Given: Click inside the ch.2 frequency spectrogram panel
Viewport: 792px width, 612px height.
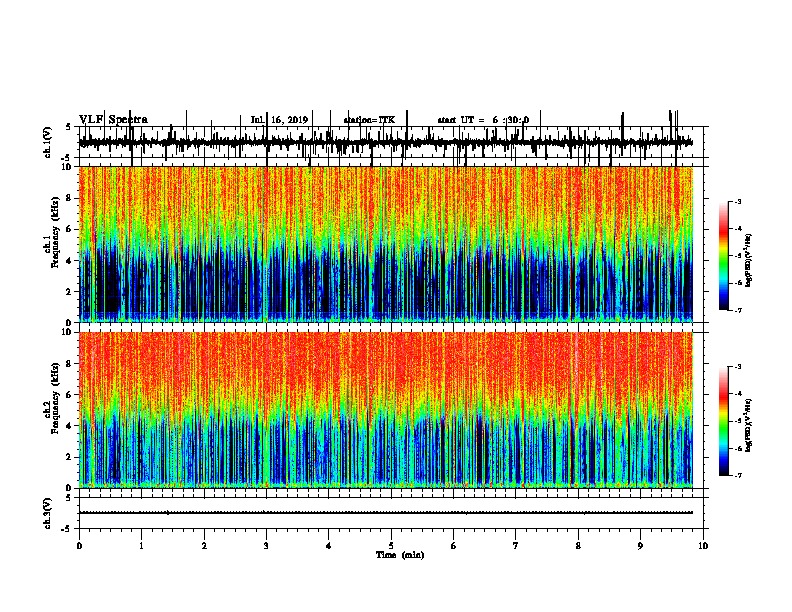Looking at the screenshot, I should coord(385,410).
